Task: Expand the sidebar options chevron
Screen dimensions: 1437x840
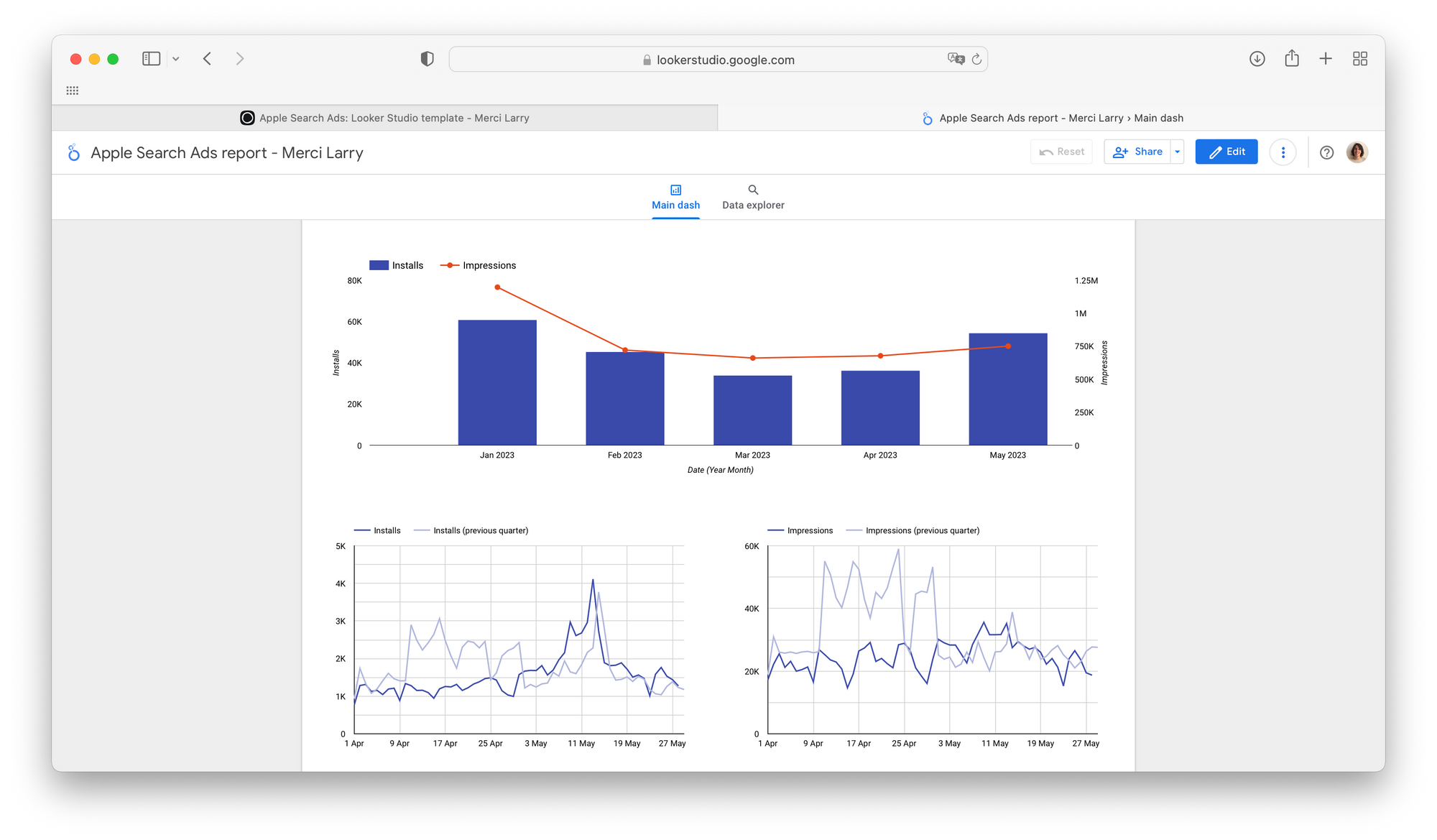Action: [175, 59]
